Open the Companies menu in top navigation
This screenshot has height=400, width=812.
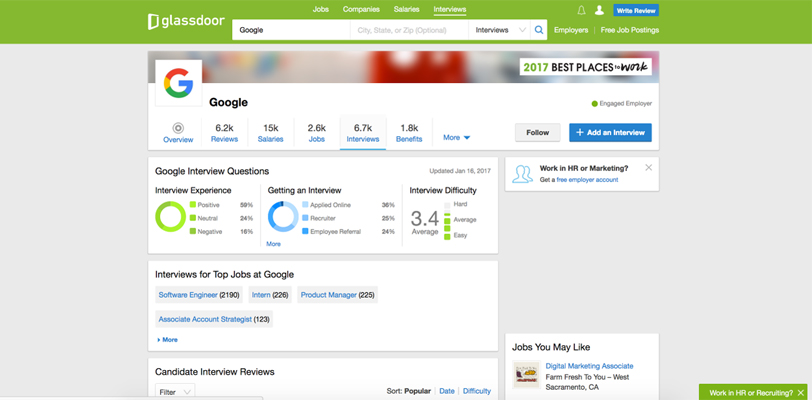[x=360, y=9]
